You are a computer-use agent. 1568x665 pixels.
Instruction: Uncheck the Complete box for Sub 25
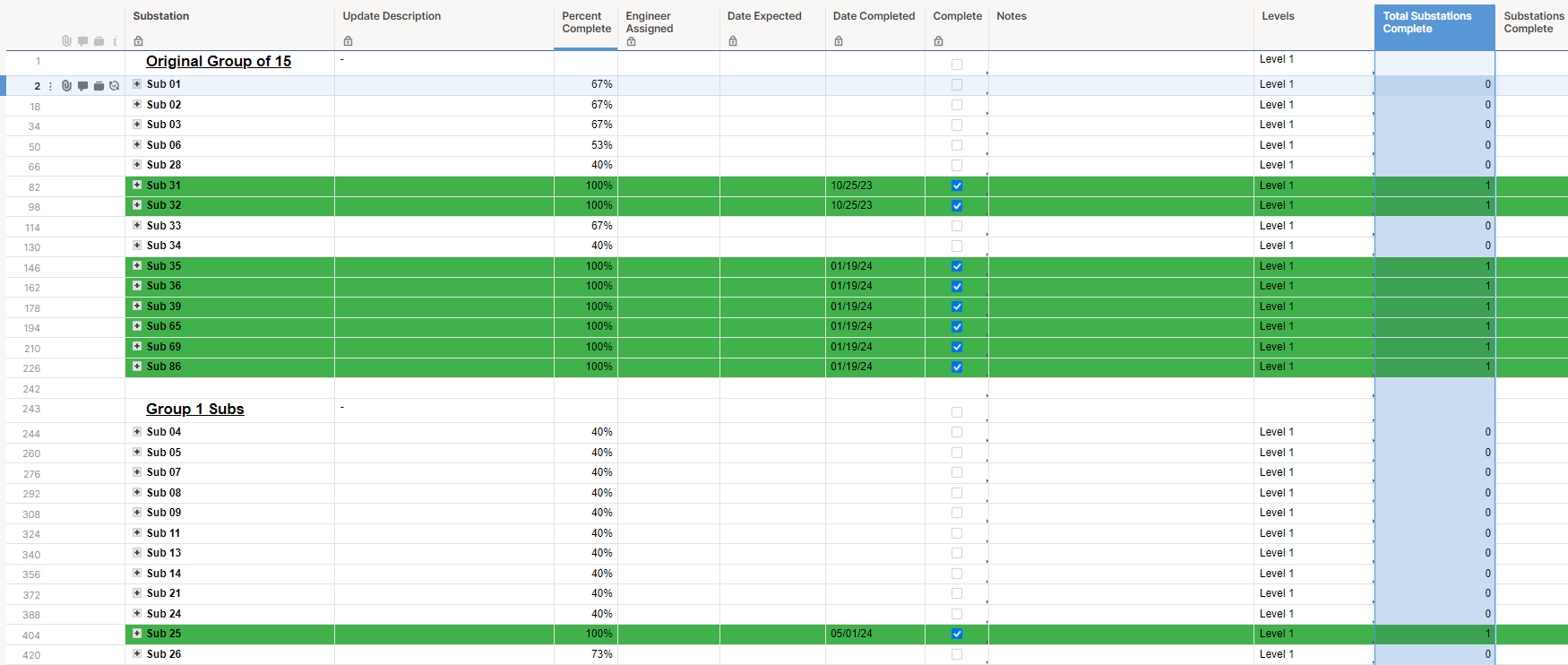click(957, 634)
